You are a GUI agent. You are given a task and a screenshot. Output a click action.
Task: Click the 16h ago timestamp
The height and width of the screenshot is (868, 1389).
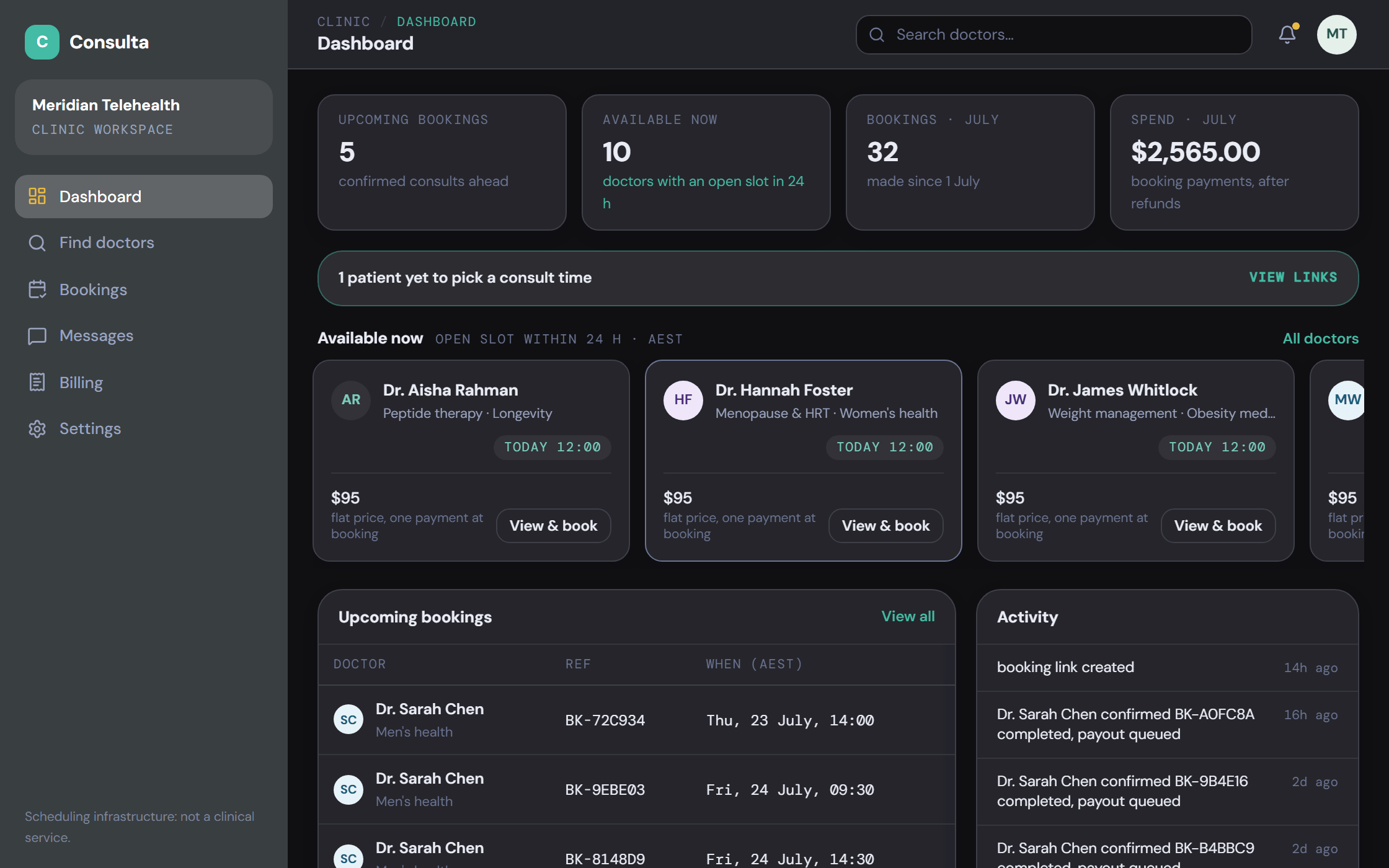tap(1310, 715)
